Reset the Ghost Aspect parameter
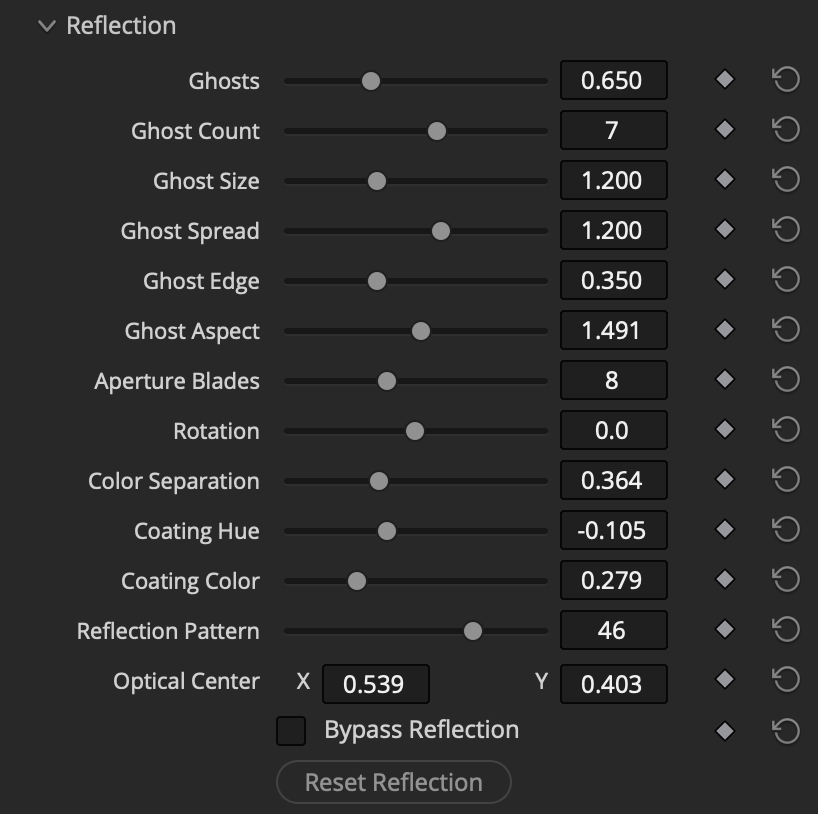This screenshot has height=814, width=818. click(786, 330)
